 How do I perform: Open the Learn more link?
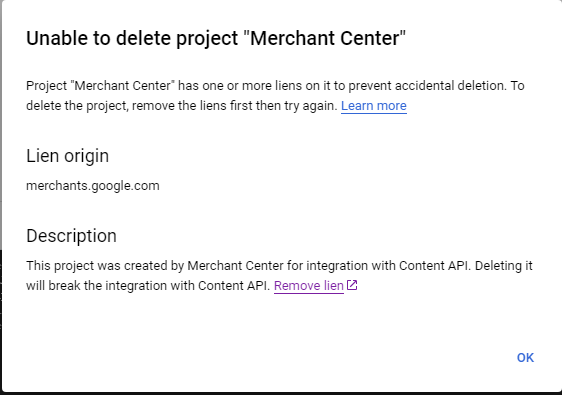point(373,106)
